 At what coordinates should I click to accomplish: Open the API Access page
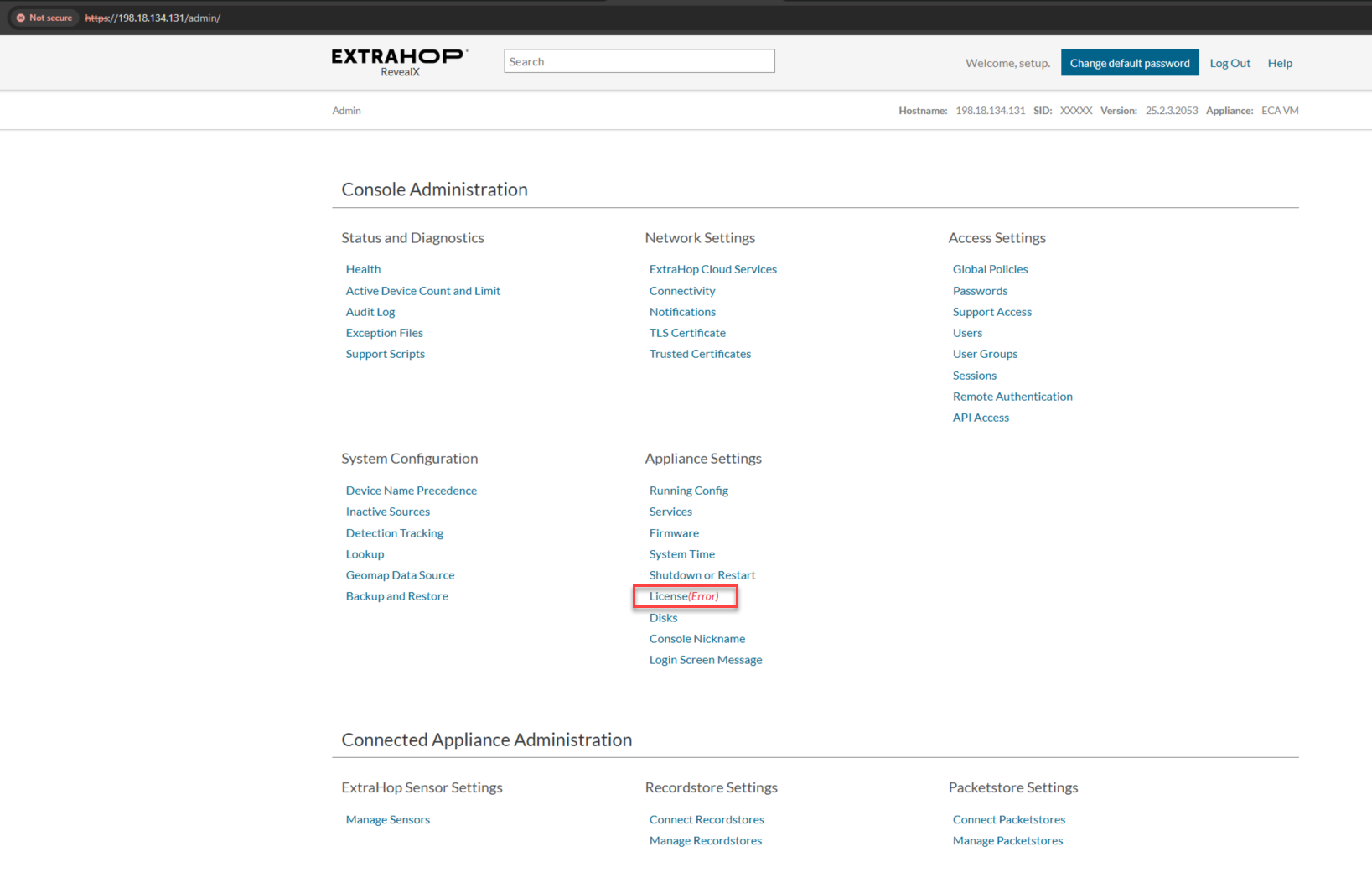tap(981, 418)
